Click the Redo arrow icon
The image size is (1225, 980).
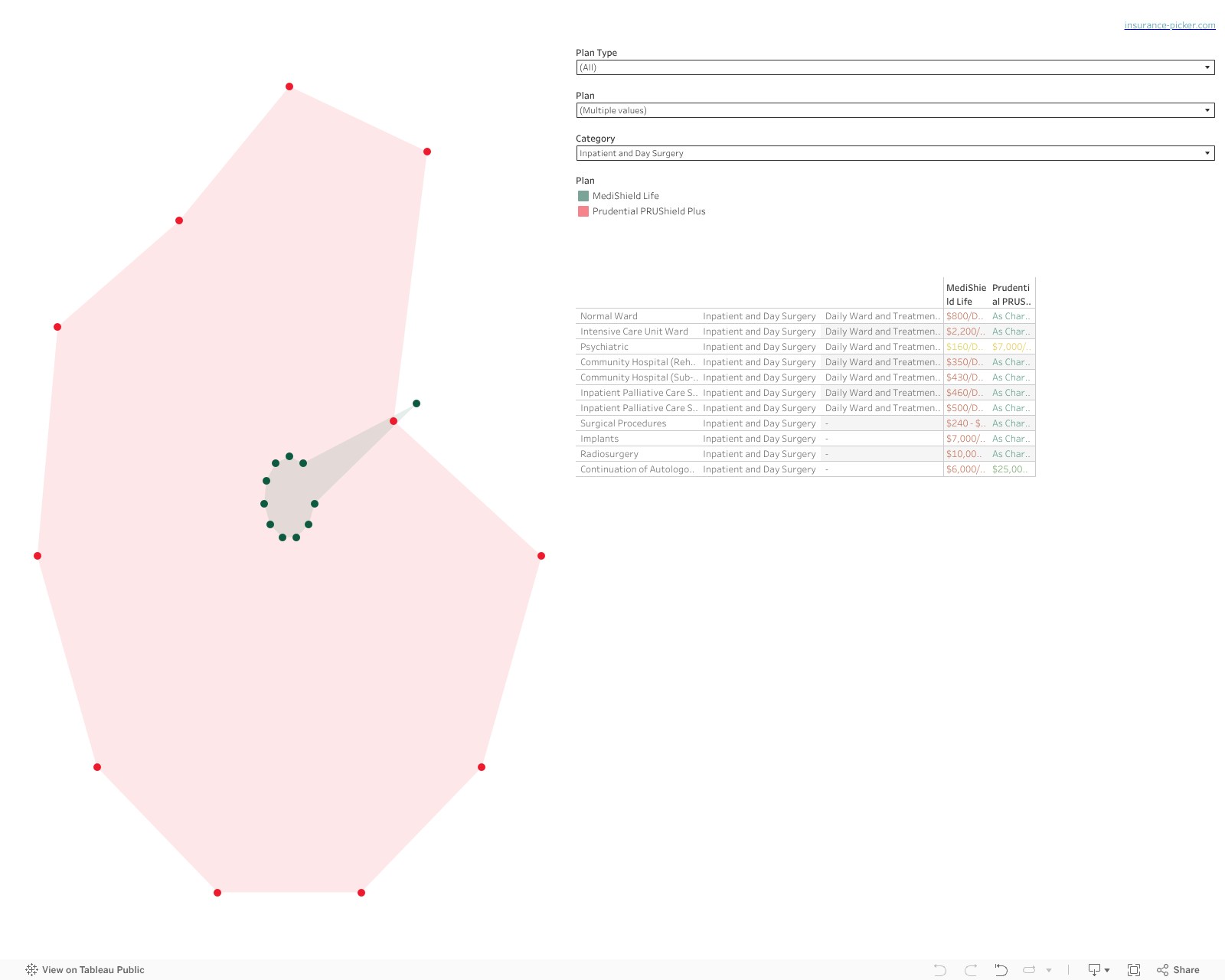(x=971, y=970)
